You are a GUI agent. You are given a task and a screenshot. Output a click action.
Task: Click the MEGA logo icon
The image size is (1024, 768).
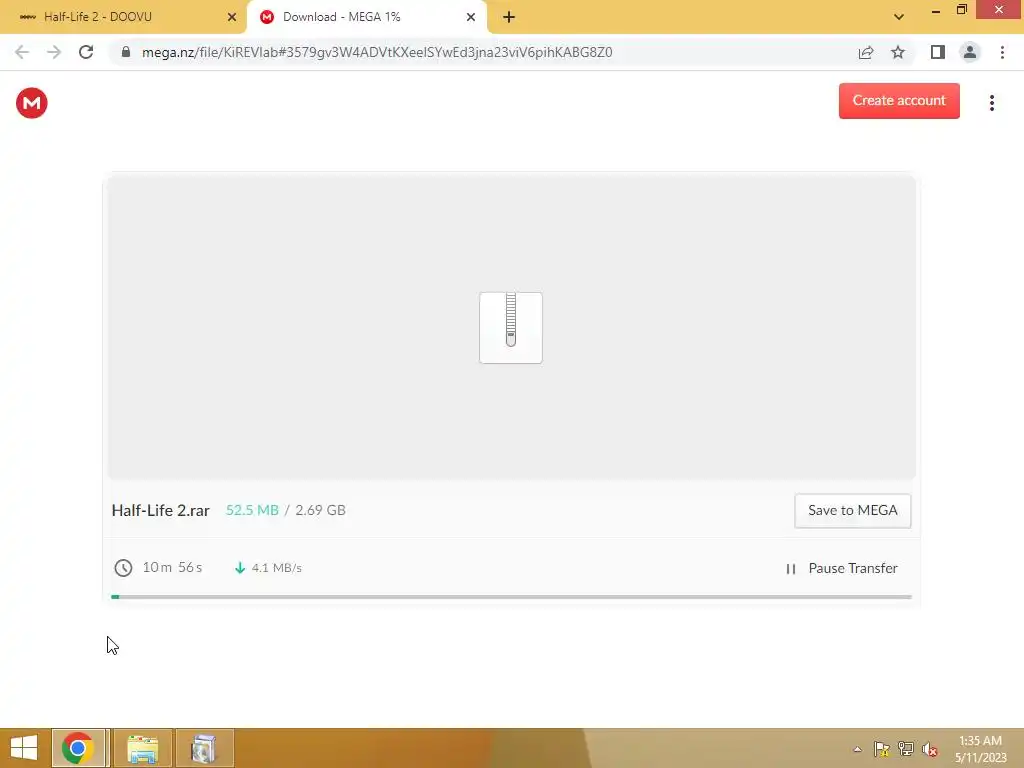coord(31,103)
